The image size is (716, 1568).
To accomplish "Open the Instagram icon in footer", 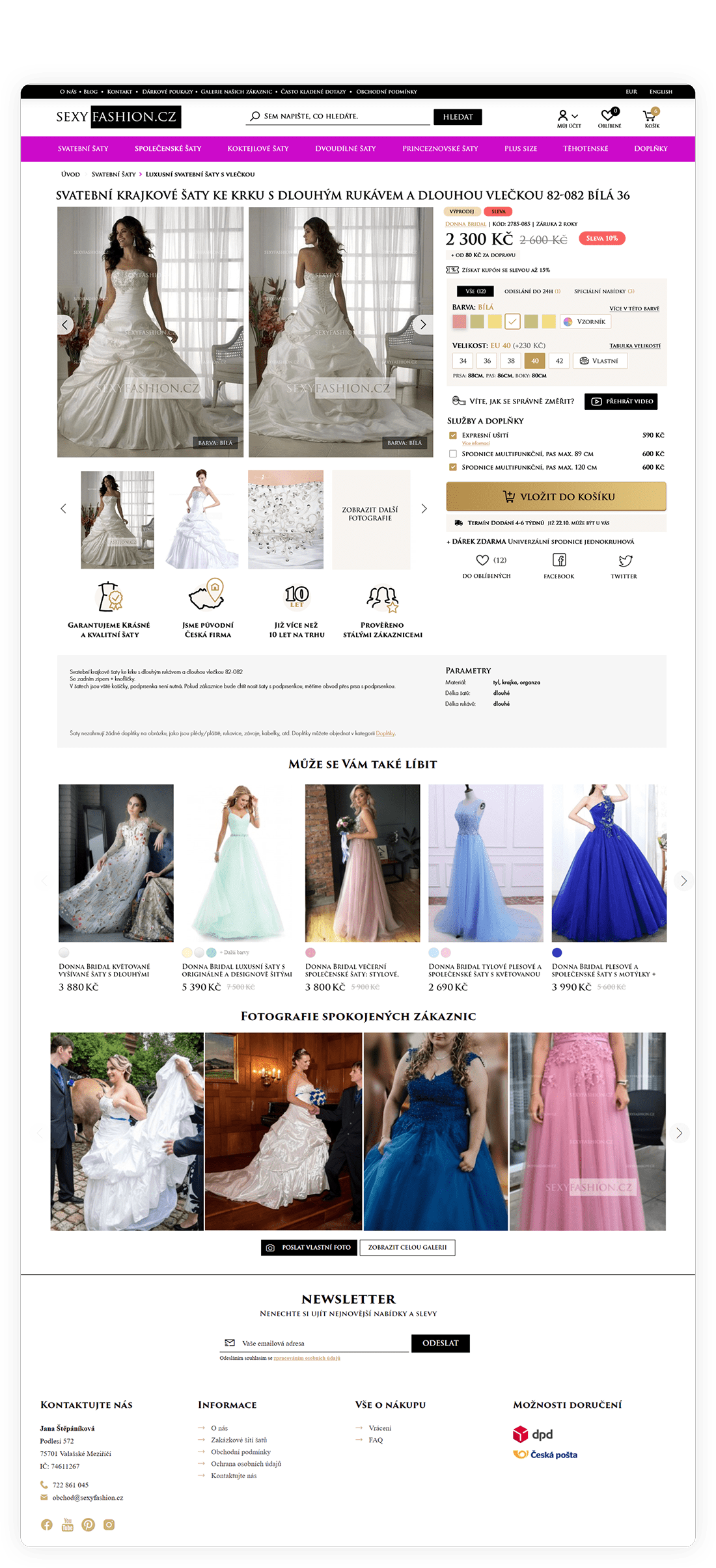I will tap(109, 1524).
